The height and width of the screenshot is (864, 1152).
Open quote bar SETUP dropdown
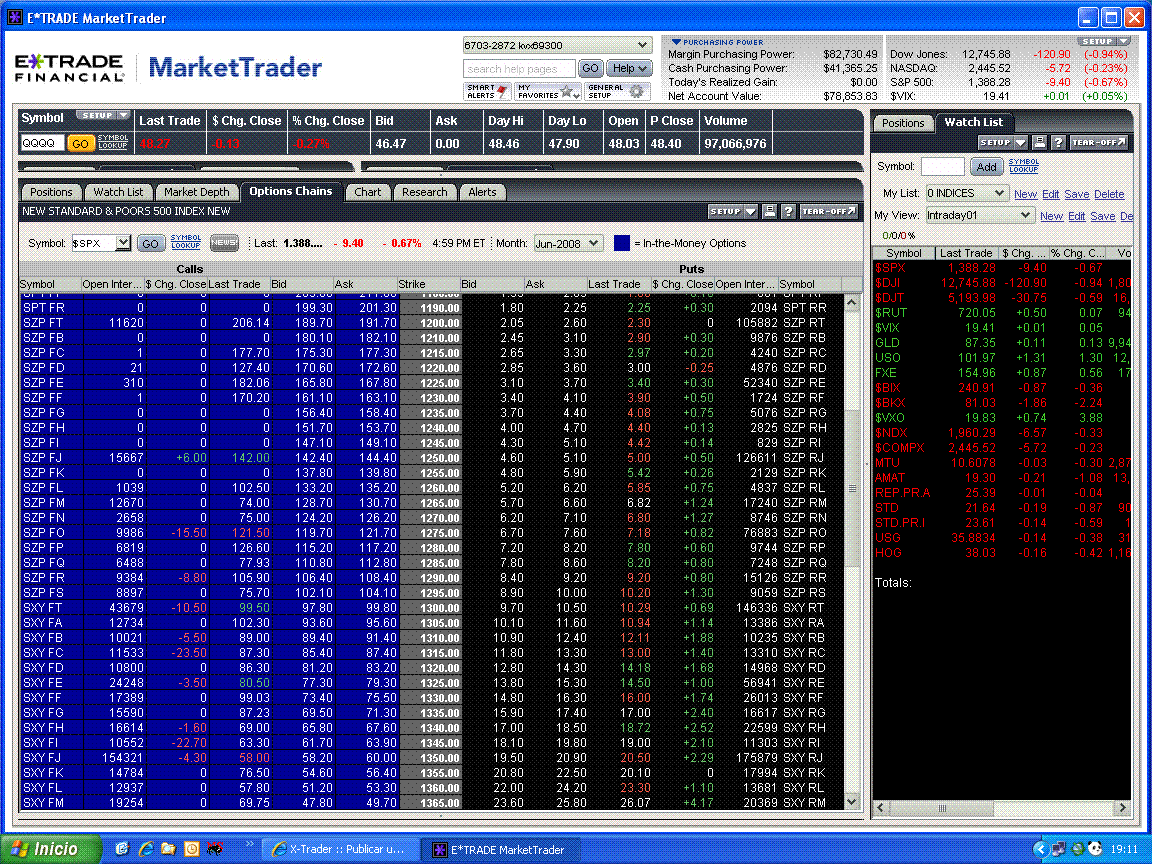pyautogui.click(x=104, y=115)
